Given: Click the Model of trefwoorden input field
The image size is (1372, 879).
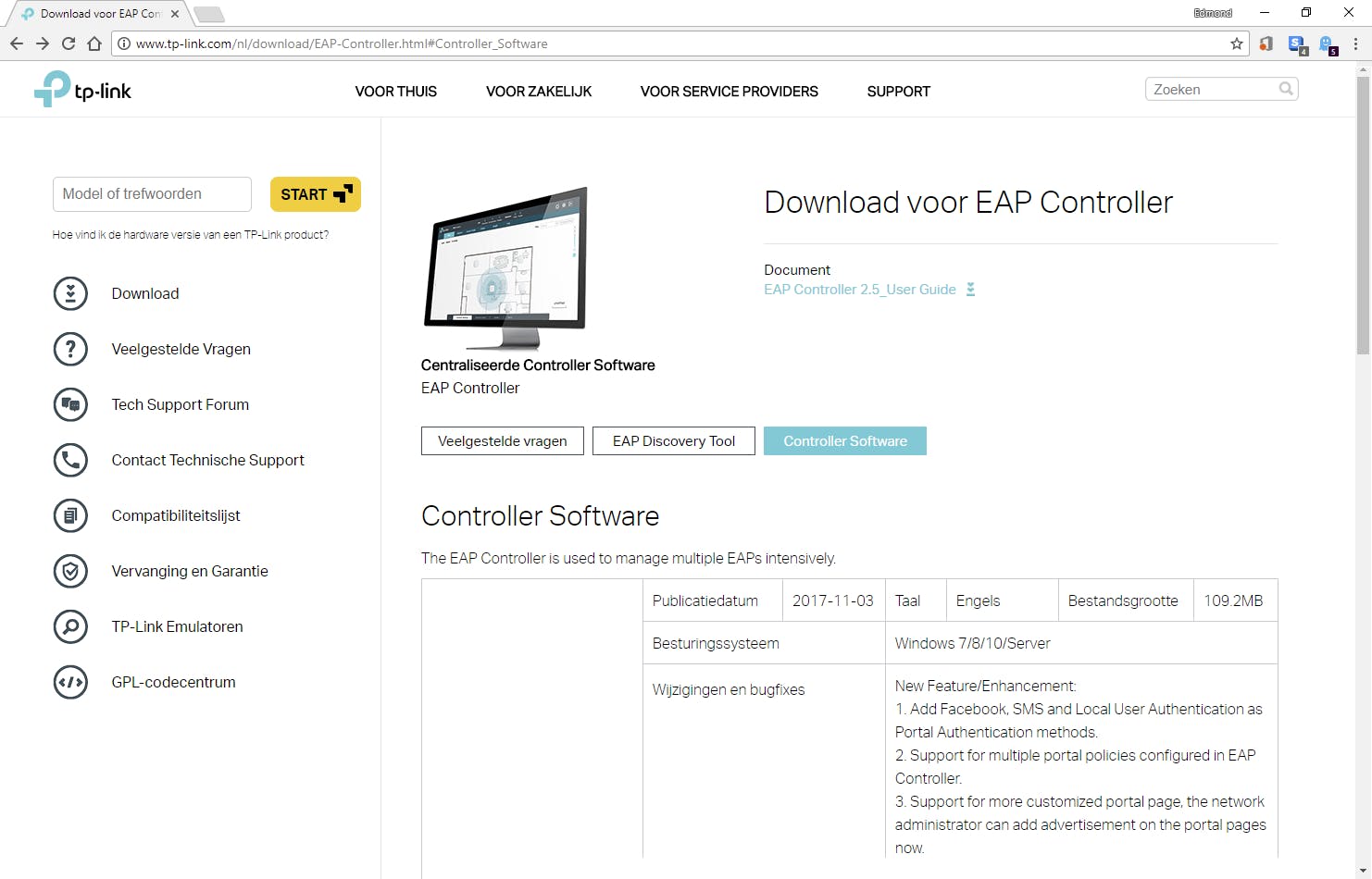Looking at the screenshot, I should click(x=152, y=194).
